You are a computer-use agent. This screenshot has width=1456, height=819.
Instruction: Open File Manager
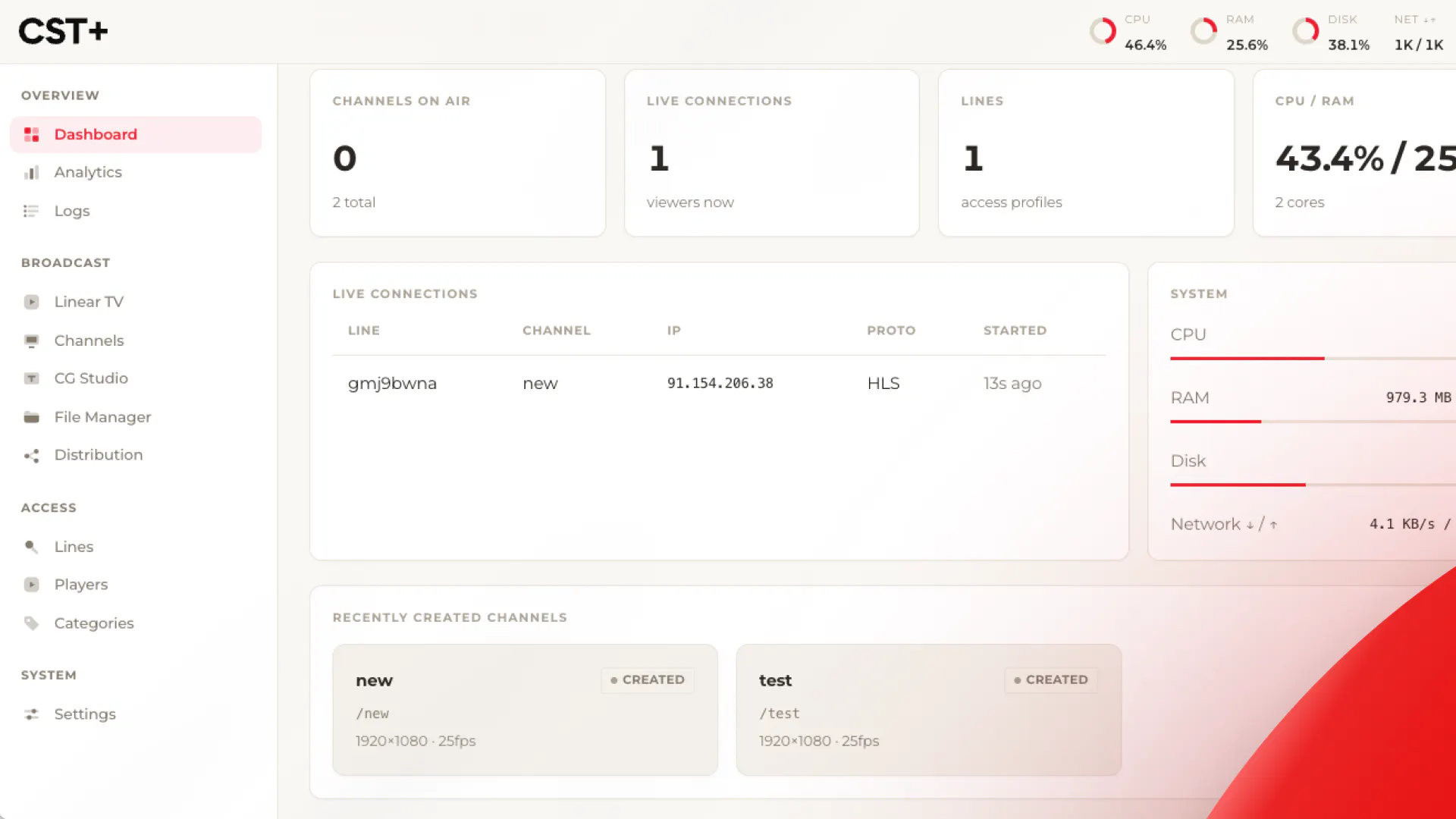tap(136, 417)
